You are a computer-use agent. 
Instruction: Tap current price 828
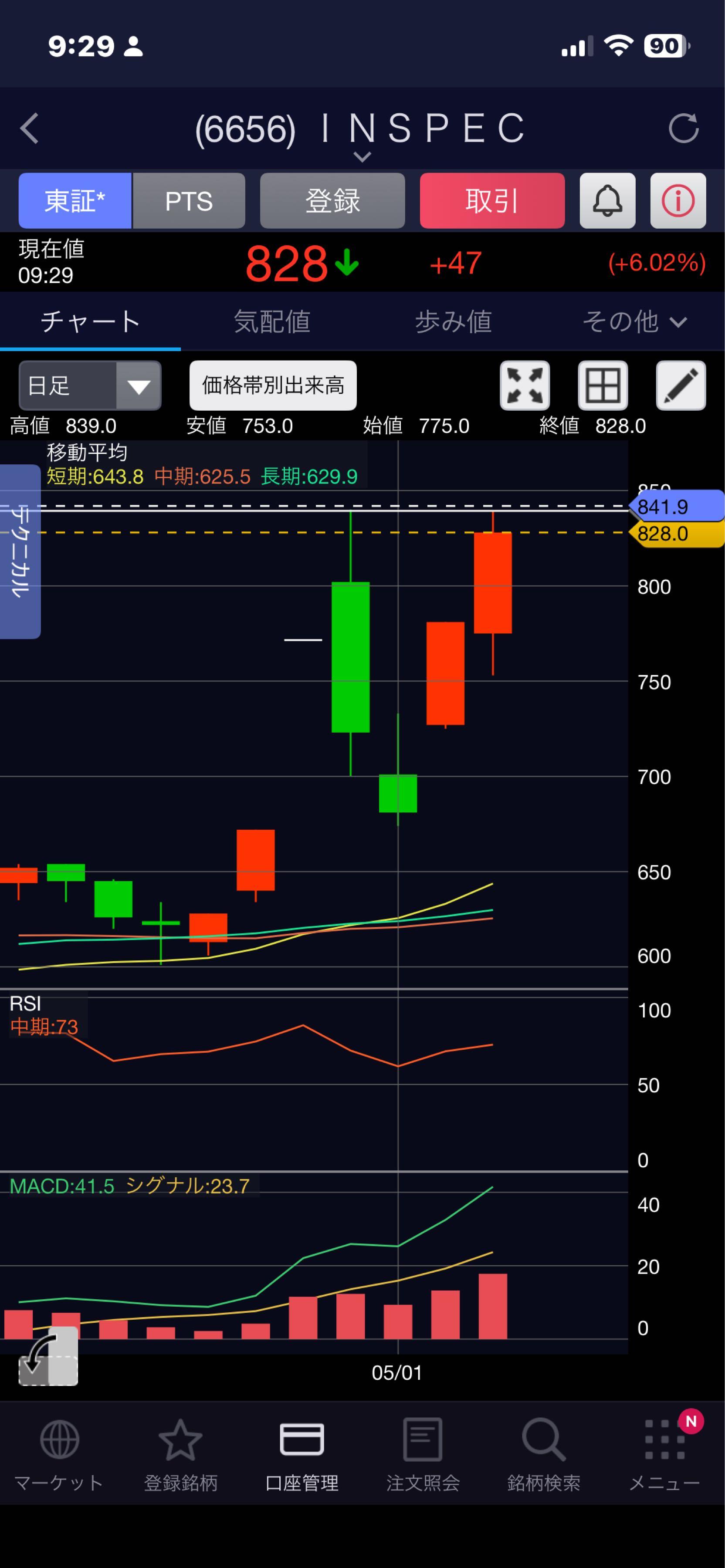286,264
